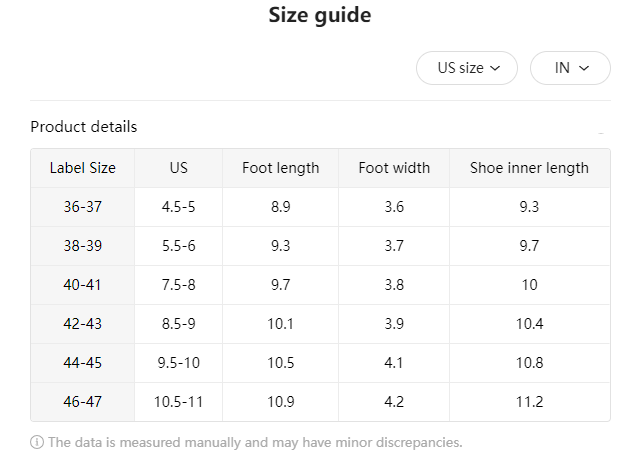Screen dimensions: 640x466
Task: Click the Size guide heading
Action: [320, 15]
